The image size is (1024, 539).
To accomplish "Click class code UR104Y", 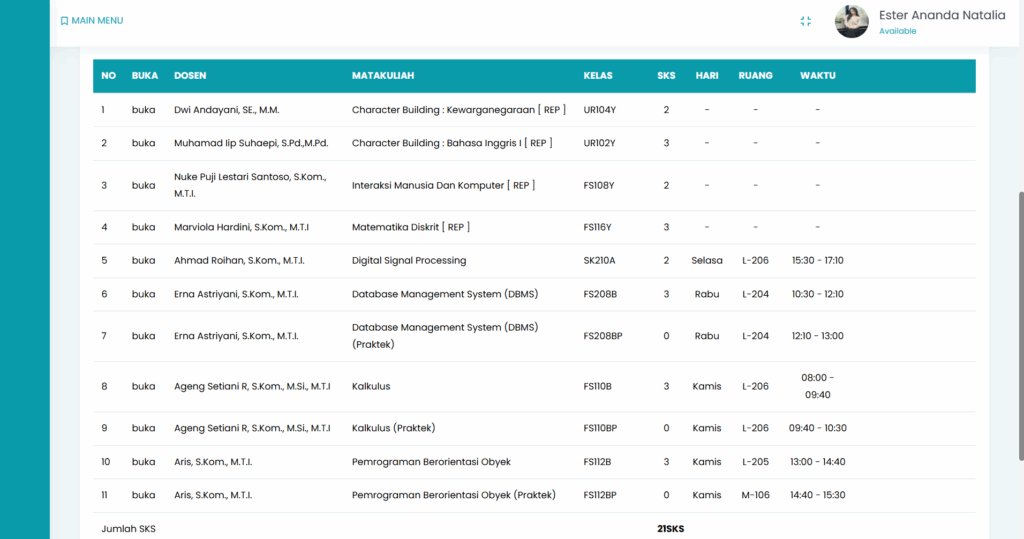I will (x=600, y=110).
